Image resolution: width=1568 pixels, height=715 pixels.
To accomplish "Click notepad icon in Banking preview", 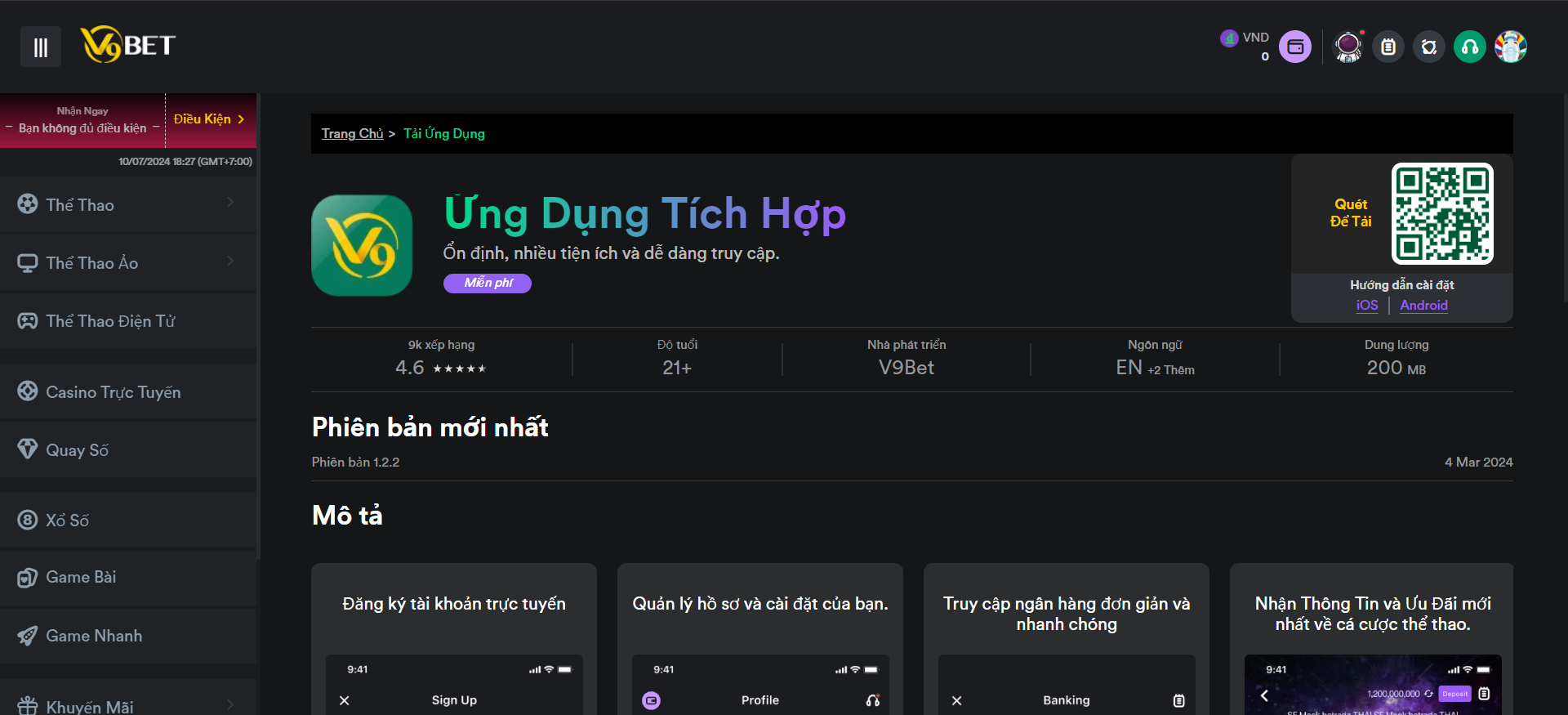I will [x=1178, y=700].
